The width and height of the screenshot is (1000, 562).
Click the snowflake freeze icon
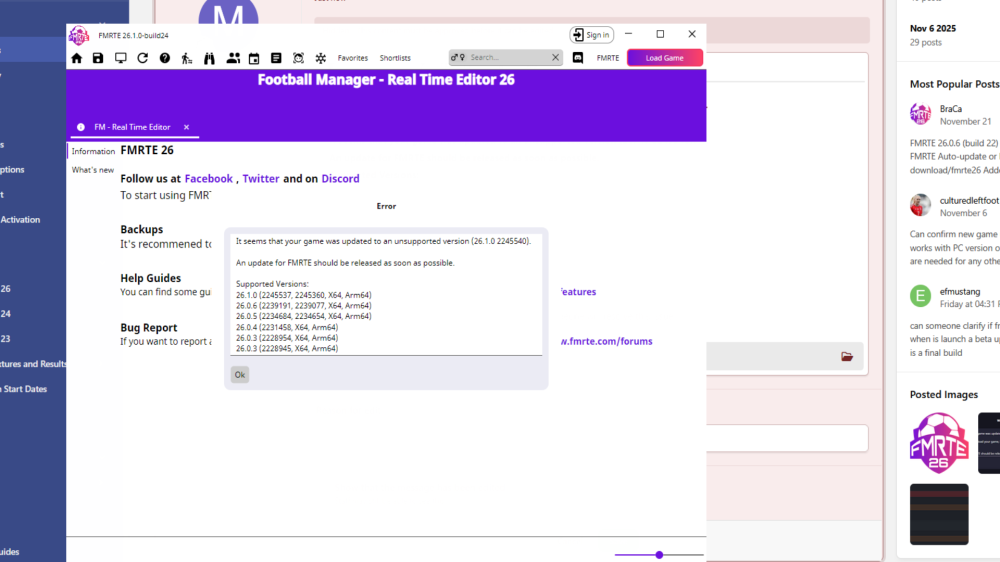[321, 58]
